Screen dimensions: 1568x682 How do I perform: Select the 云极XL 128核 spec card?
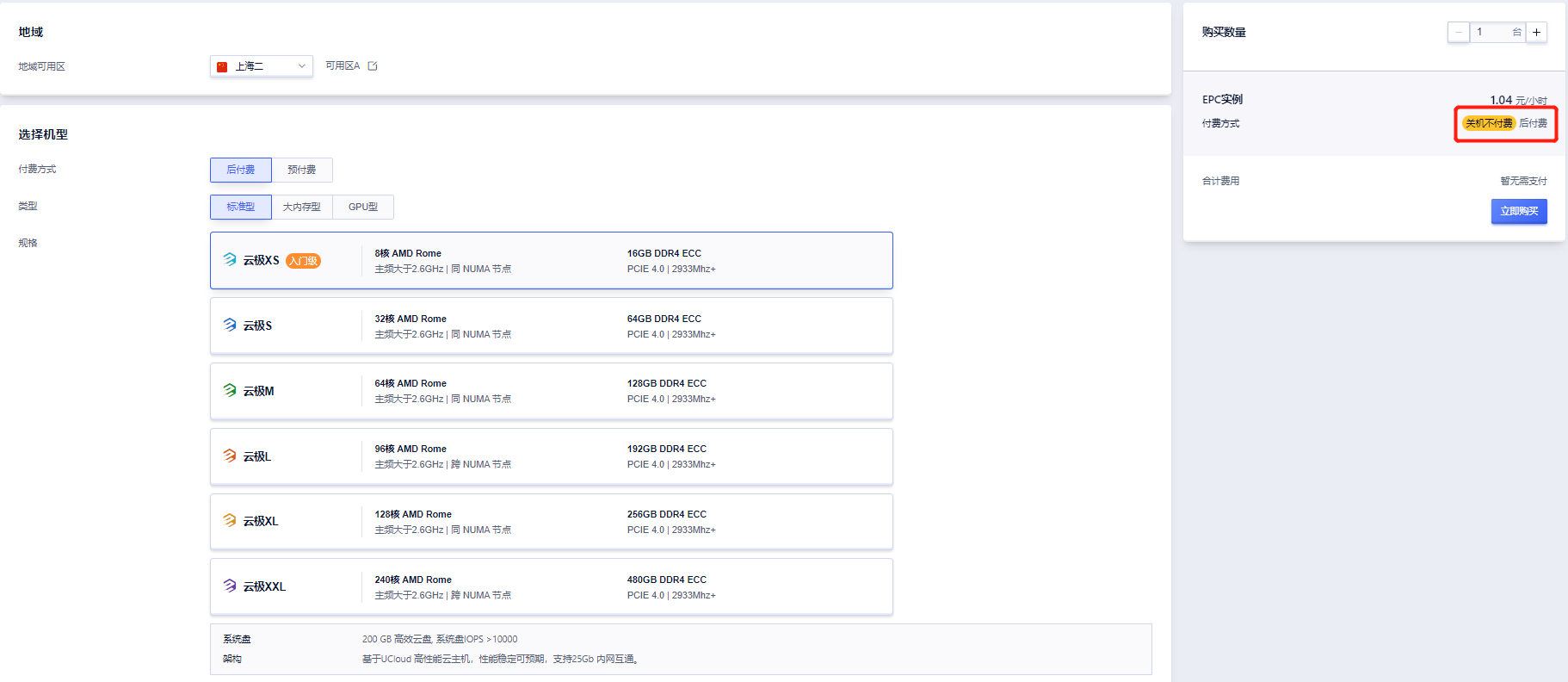pyautogui.click(x=552, y=521)
